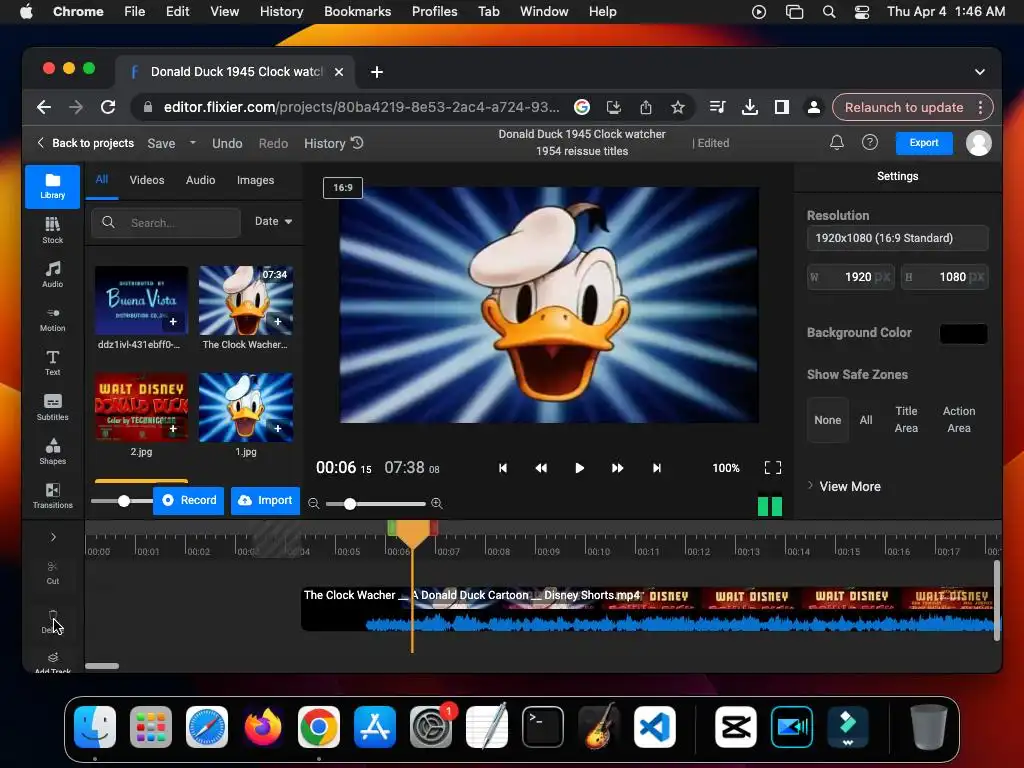Open Finder in the Dock

pyautogui.click(x=95, y=727)
